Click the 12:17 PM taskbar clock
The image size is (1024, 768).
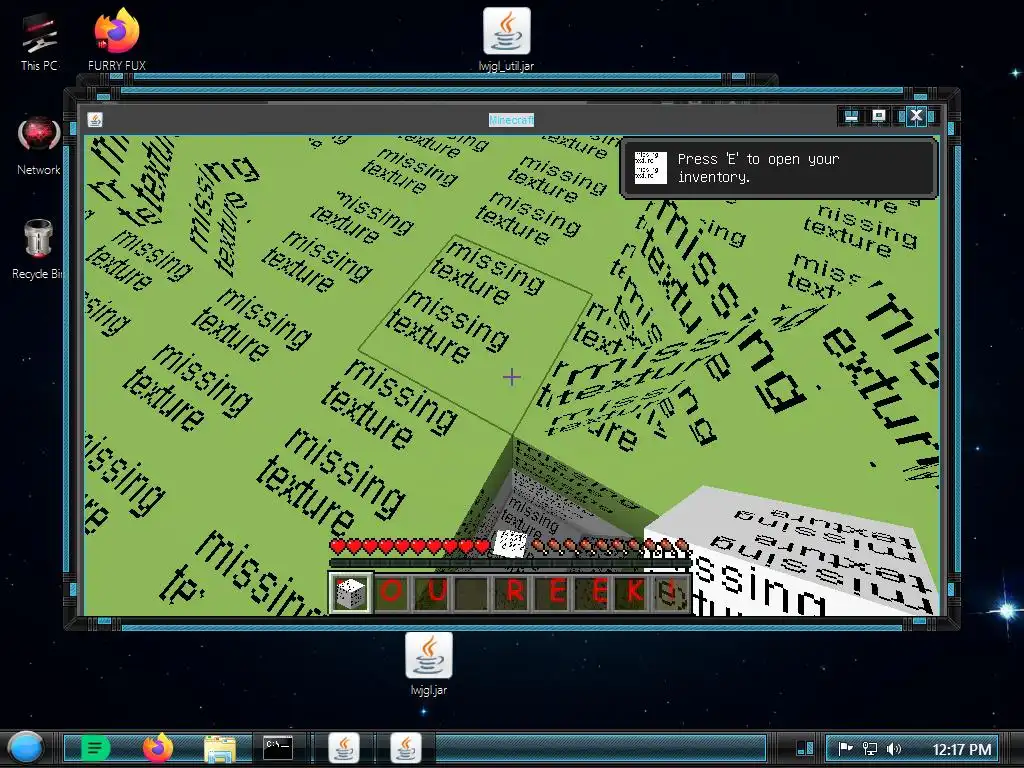[962, 749]
